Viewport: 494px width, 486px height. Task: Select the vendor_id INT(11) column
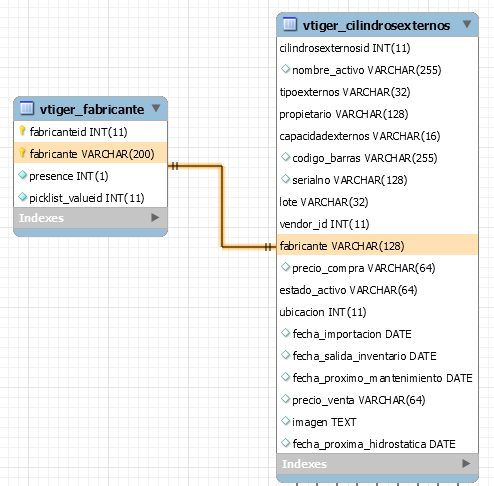[x=377, y=224]
